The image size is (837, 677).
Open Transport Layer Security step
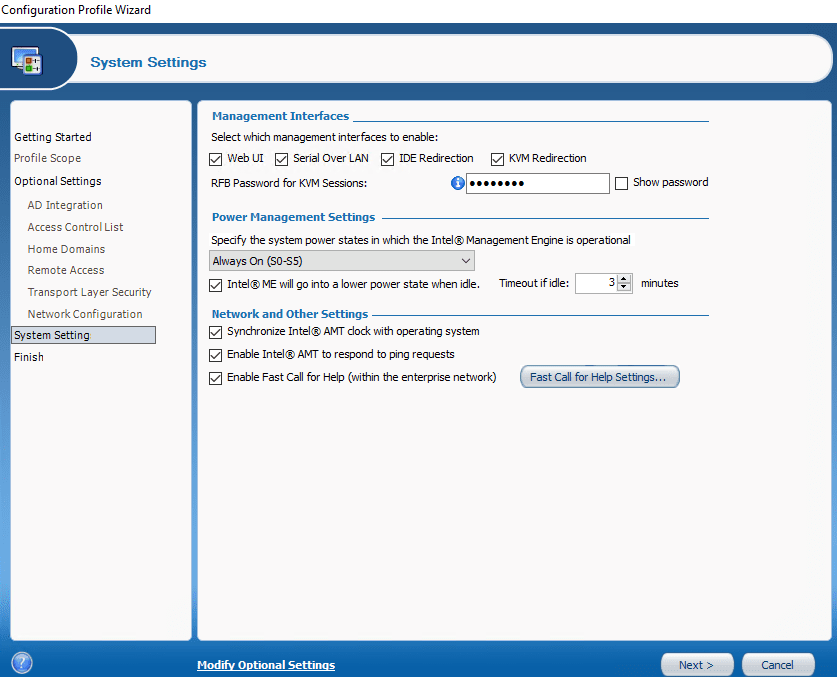90,292
